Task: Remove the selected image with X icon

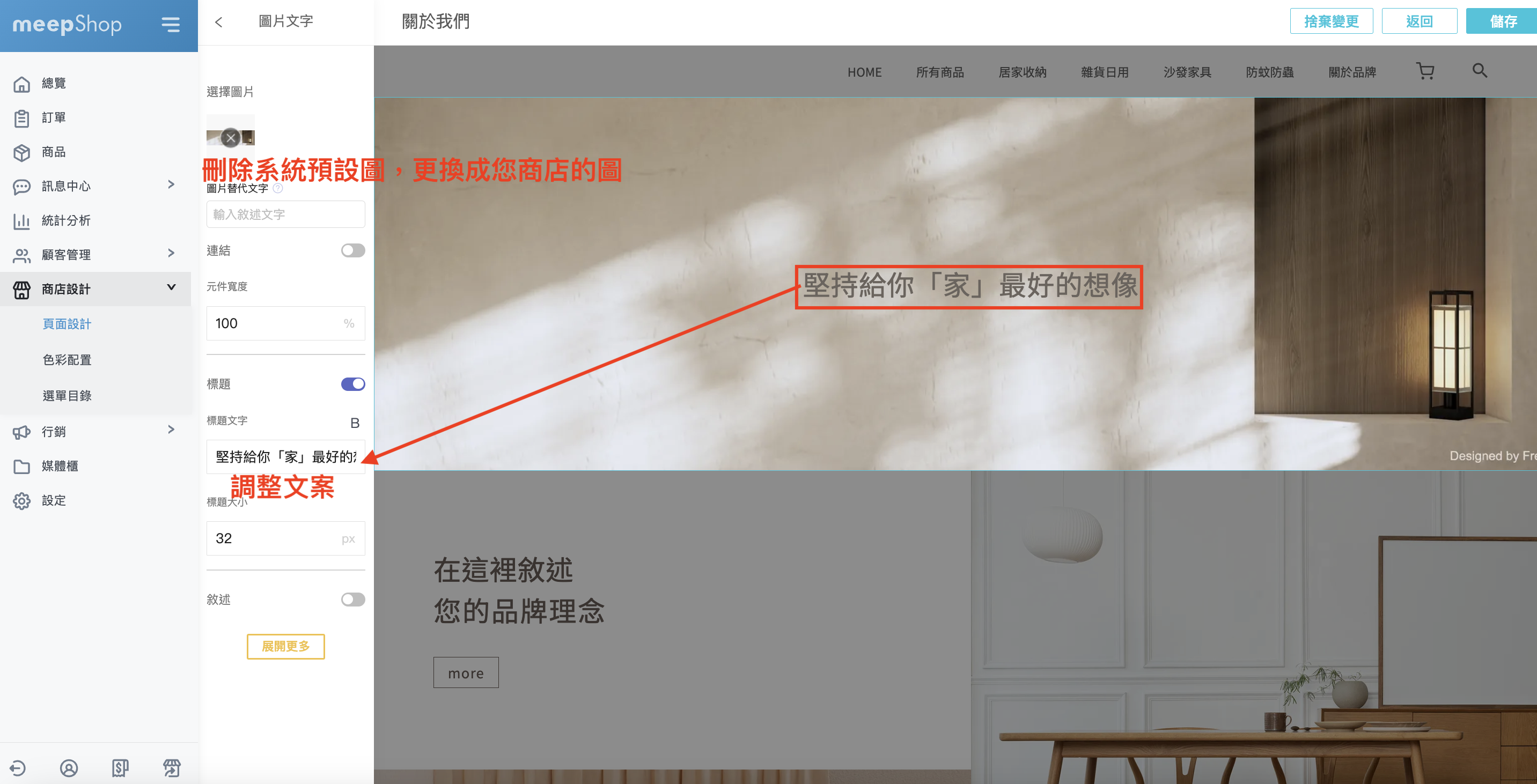Action: click(231, 138)
